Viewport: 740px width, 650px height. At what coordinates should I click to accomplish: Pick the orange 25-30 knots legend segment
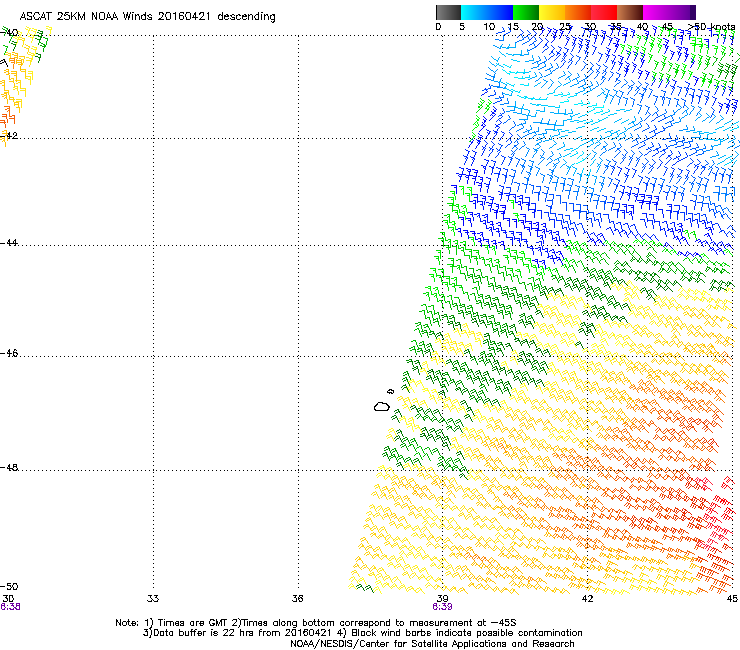(x=578, y=12)
